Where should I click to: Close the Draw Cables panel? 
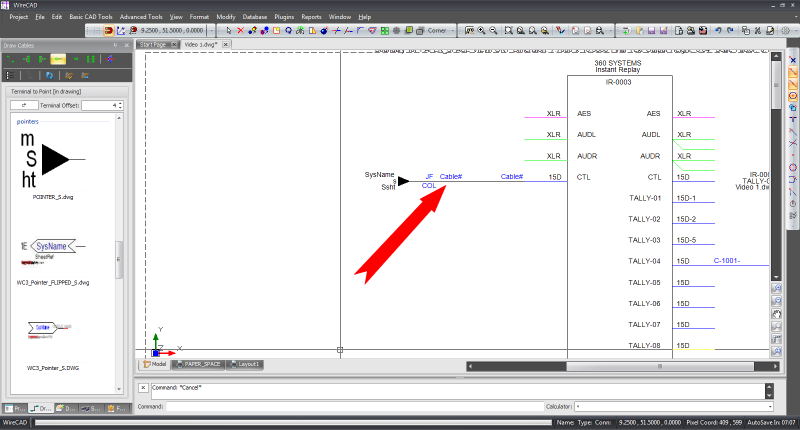(x=127, y=45)
